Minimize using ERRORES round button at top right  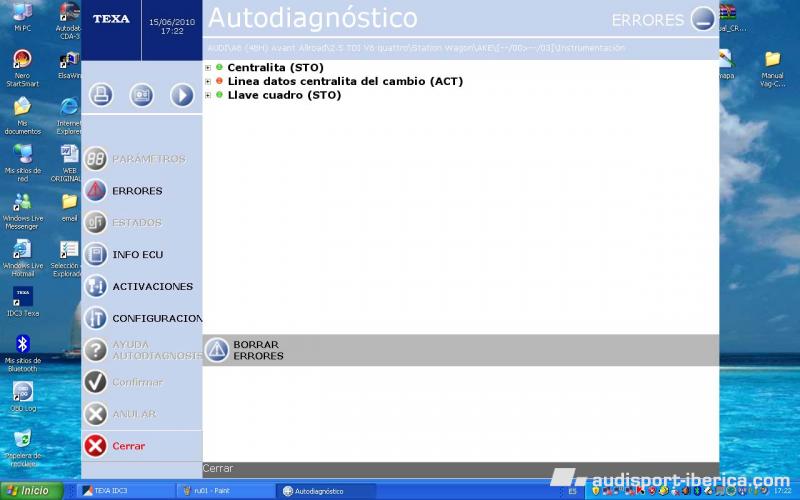pyautogui.click(x=703, y=19)
